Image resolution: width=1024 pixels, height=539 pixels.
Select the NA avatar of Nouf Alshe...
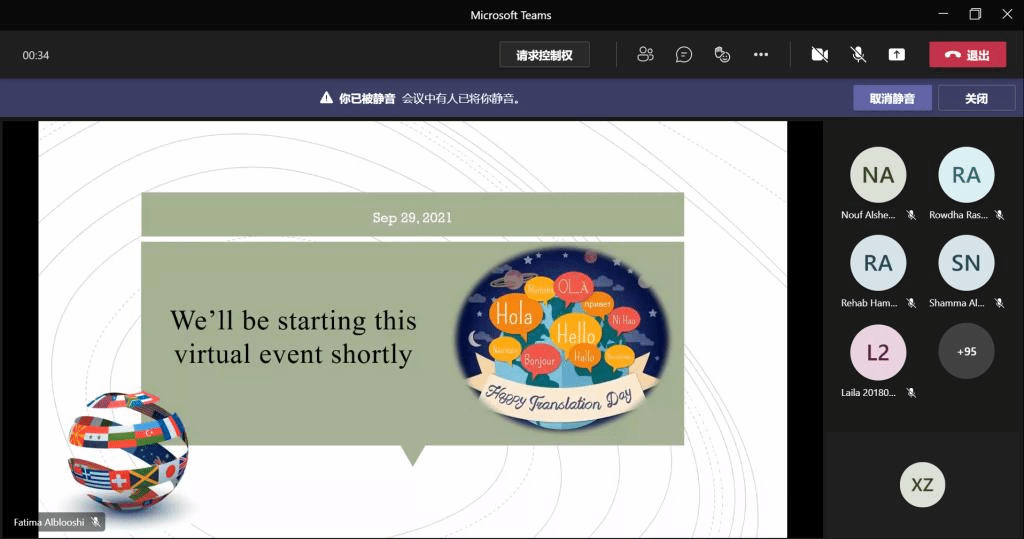pyautogui.click(x=878, y=175)
